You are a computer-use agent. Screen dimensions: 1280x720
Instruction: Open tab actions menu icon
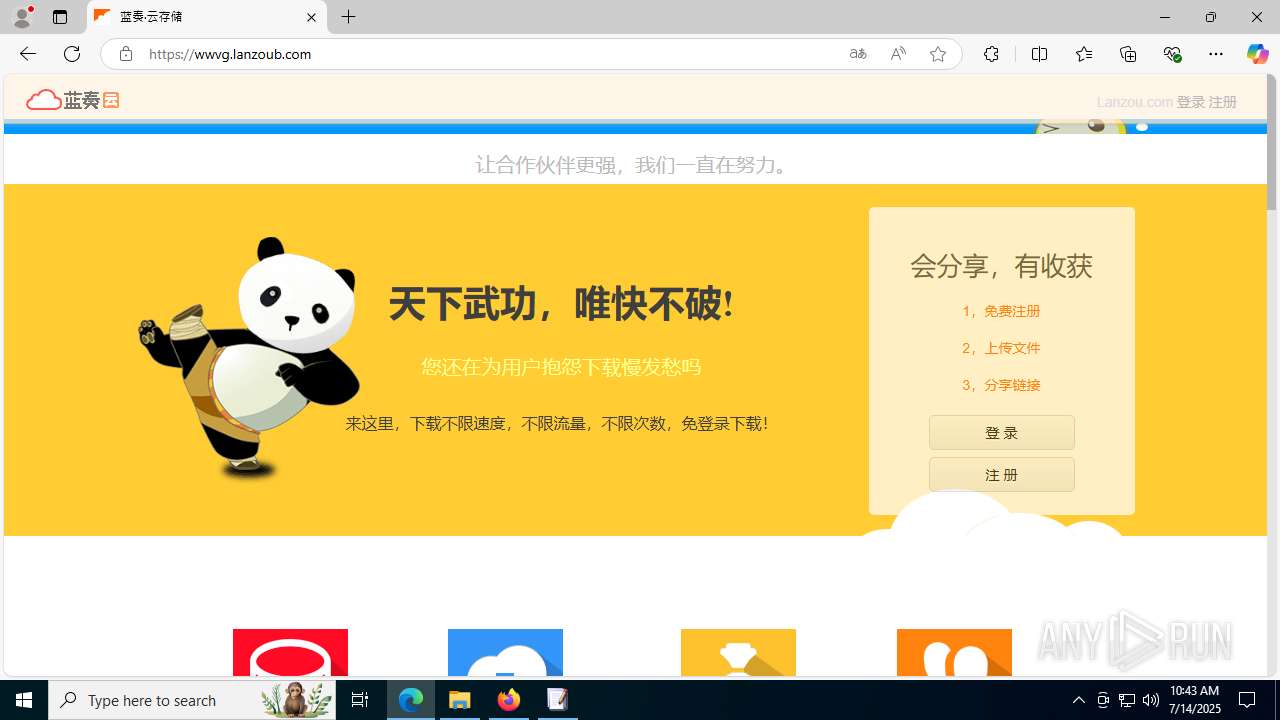tap(60, 17)
